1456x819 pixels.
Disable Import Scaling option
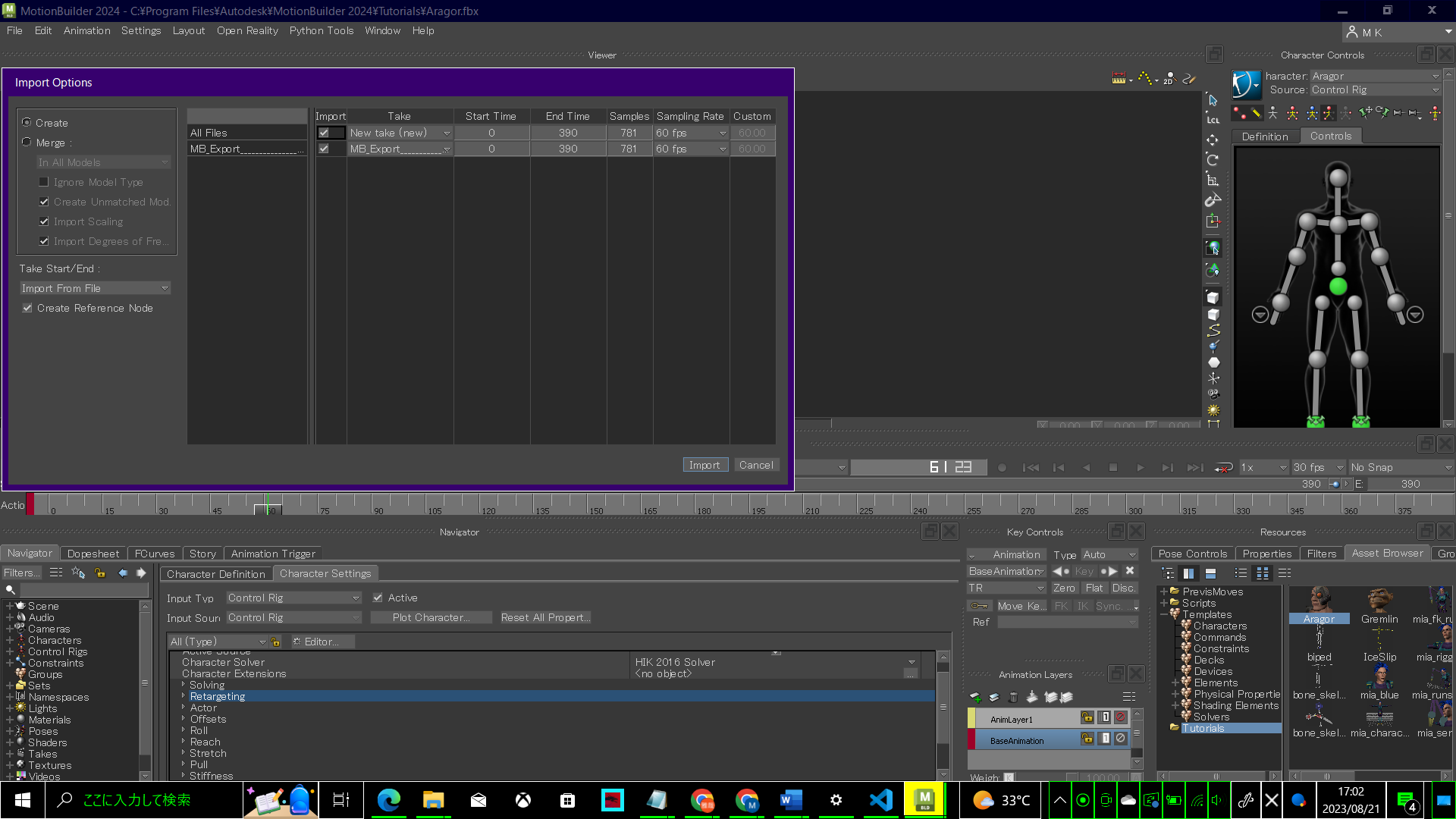(44, 221)
